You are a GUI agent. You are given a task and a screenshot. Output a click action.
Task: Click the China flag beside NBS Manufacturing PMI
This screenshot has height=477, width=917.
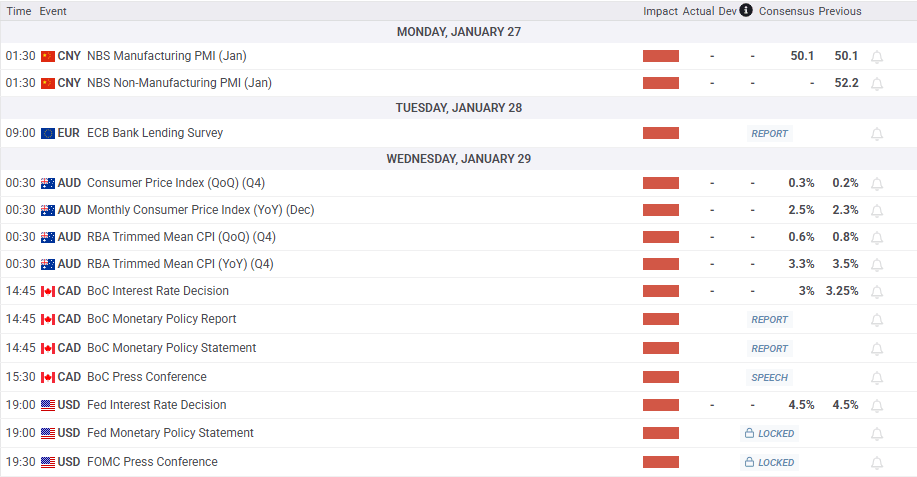[48, 56]
